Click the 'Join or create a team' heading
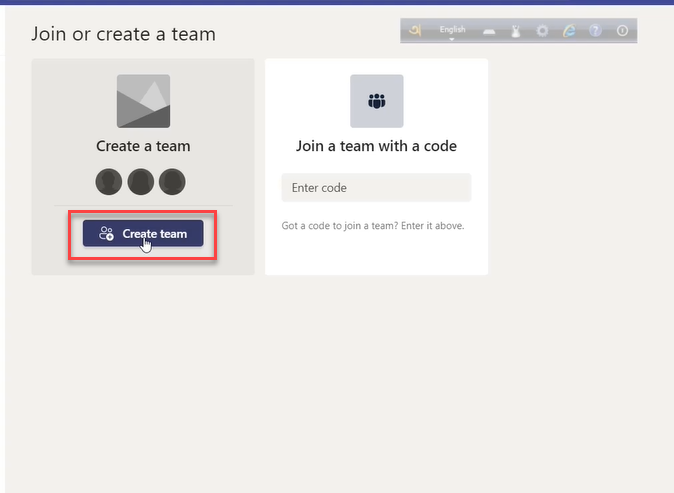This screenshot has width=674, height=493. click(x=123, y=34)
